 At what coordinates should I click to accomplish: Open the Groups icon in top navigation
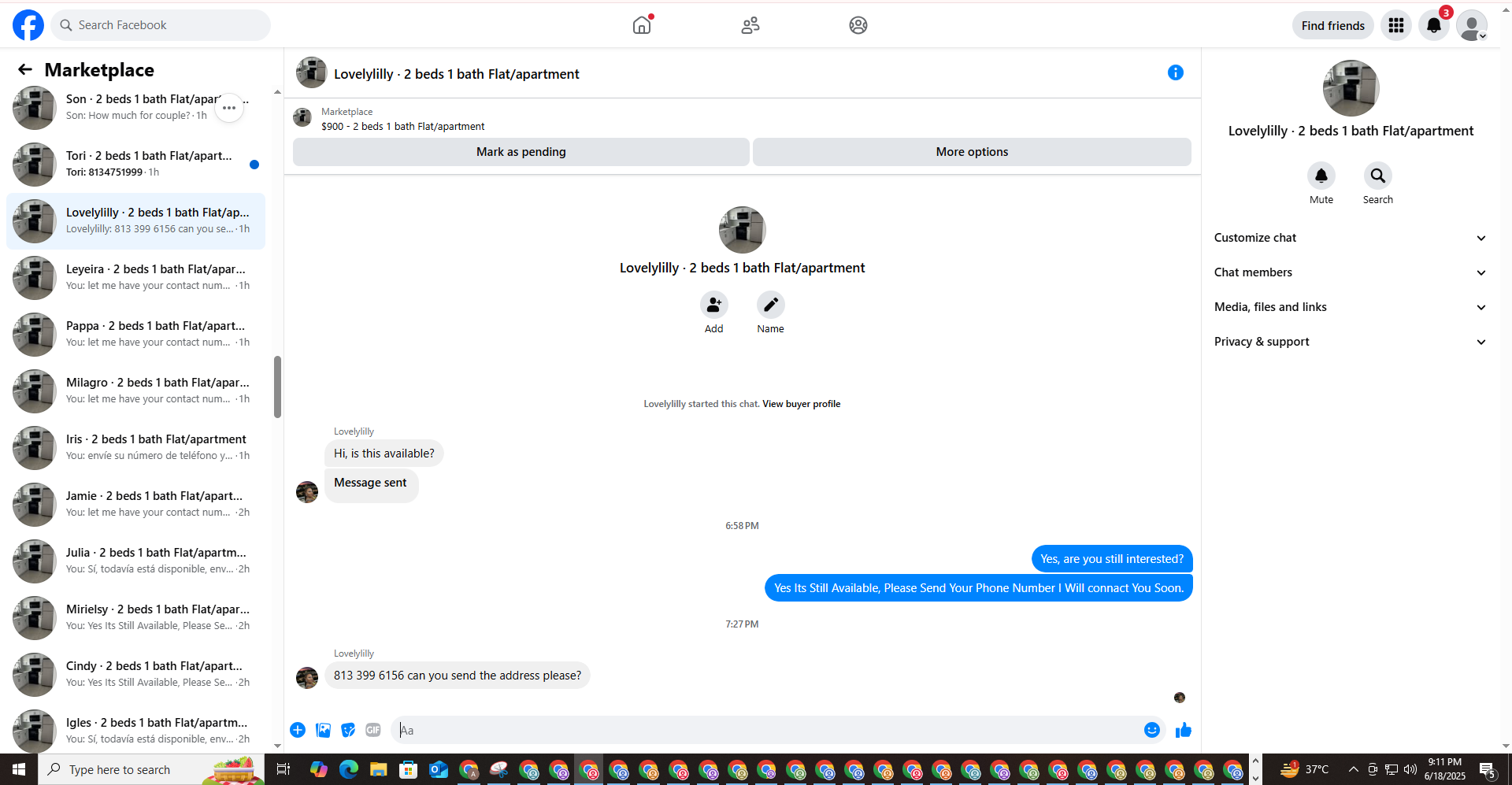[858, 25]
